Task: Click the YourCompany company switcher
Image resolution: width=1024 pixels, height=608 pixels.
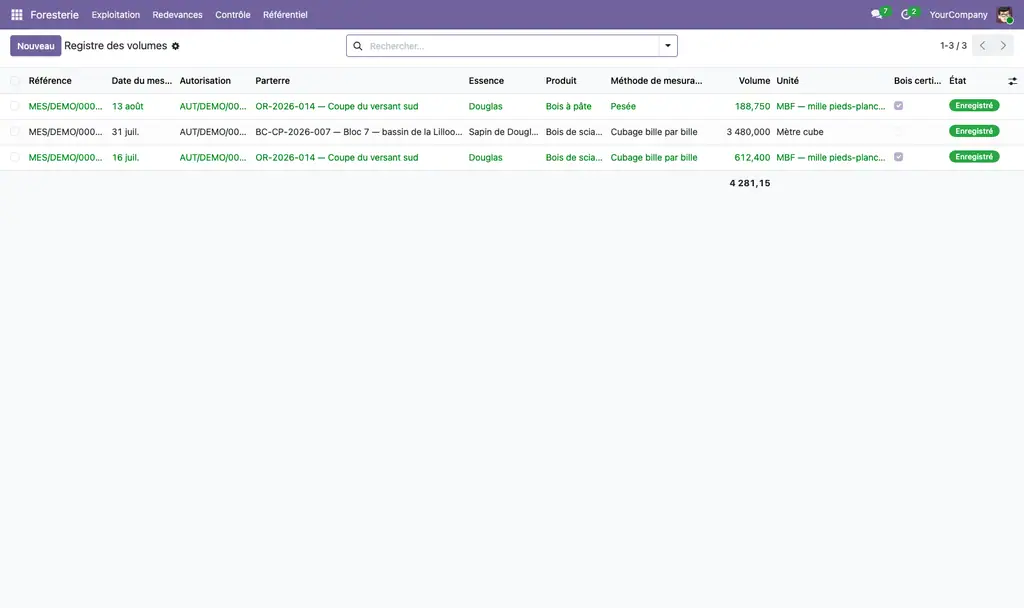Action: click(958, 14)
